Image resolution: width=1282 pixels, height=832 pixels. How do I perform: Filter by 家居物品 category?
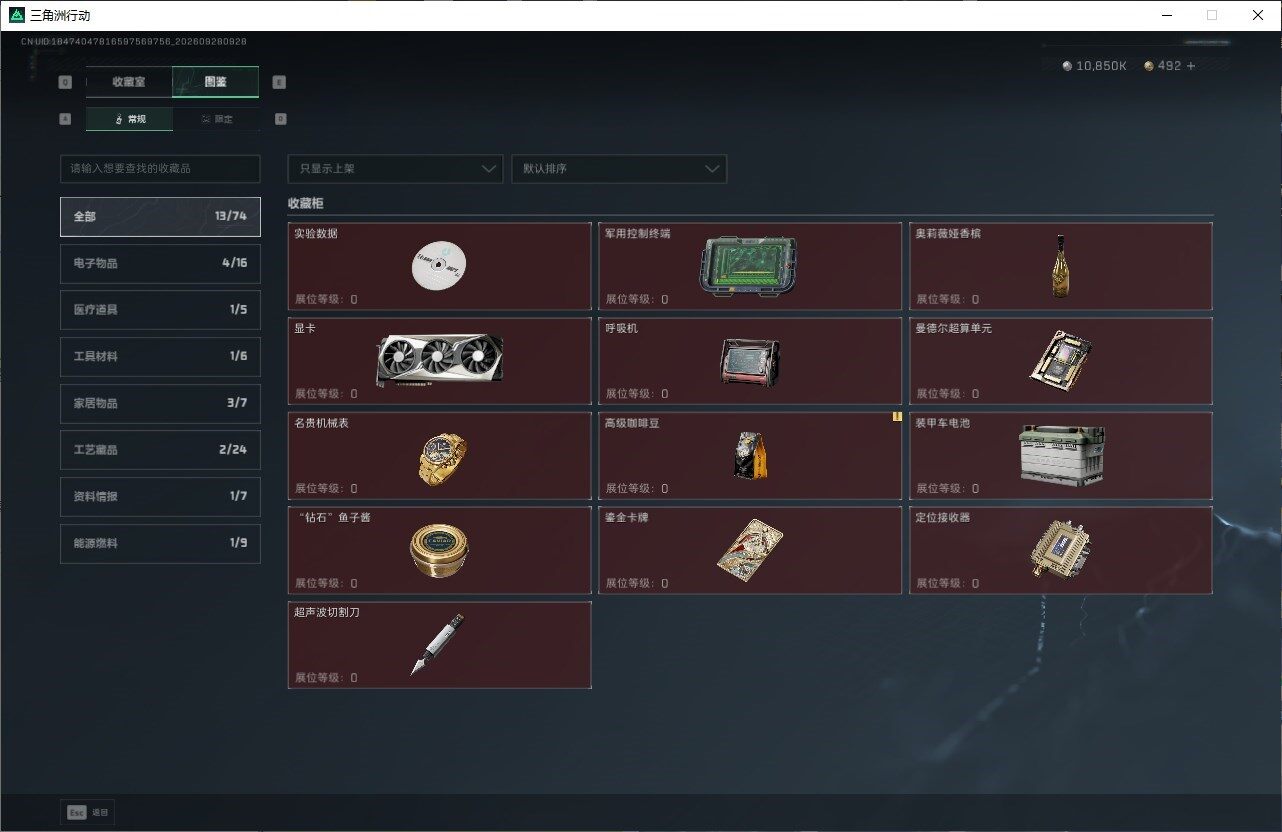coord(160,403)
